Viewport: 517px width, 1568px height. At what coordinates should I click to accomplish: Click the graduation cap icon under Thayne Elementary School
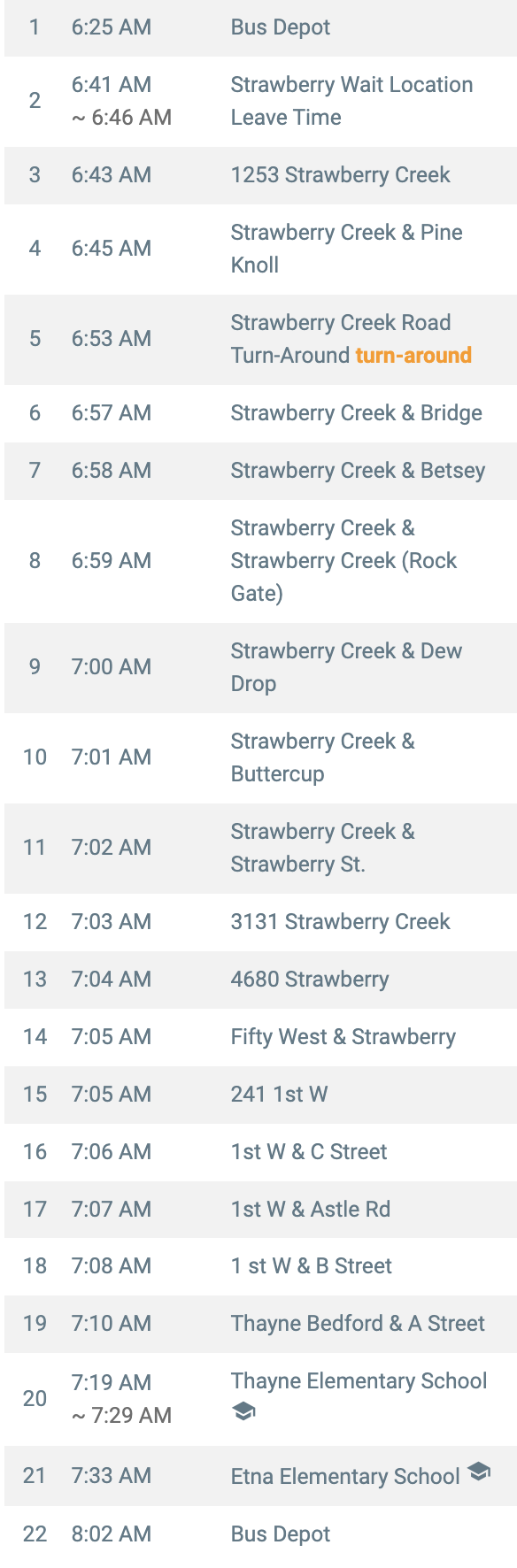tap(243, 1411)
